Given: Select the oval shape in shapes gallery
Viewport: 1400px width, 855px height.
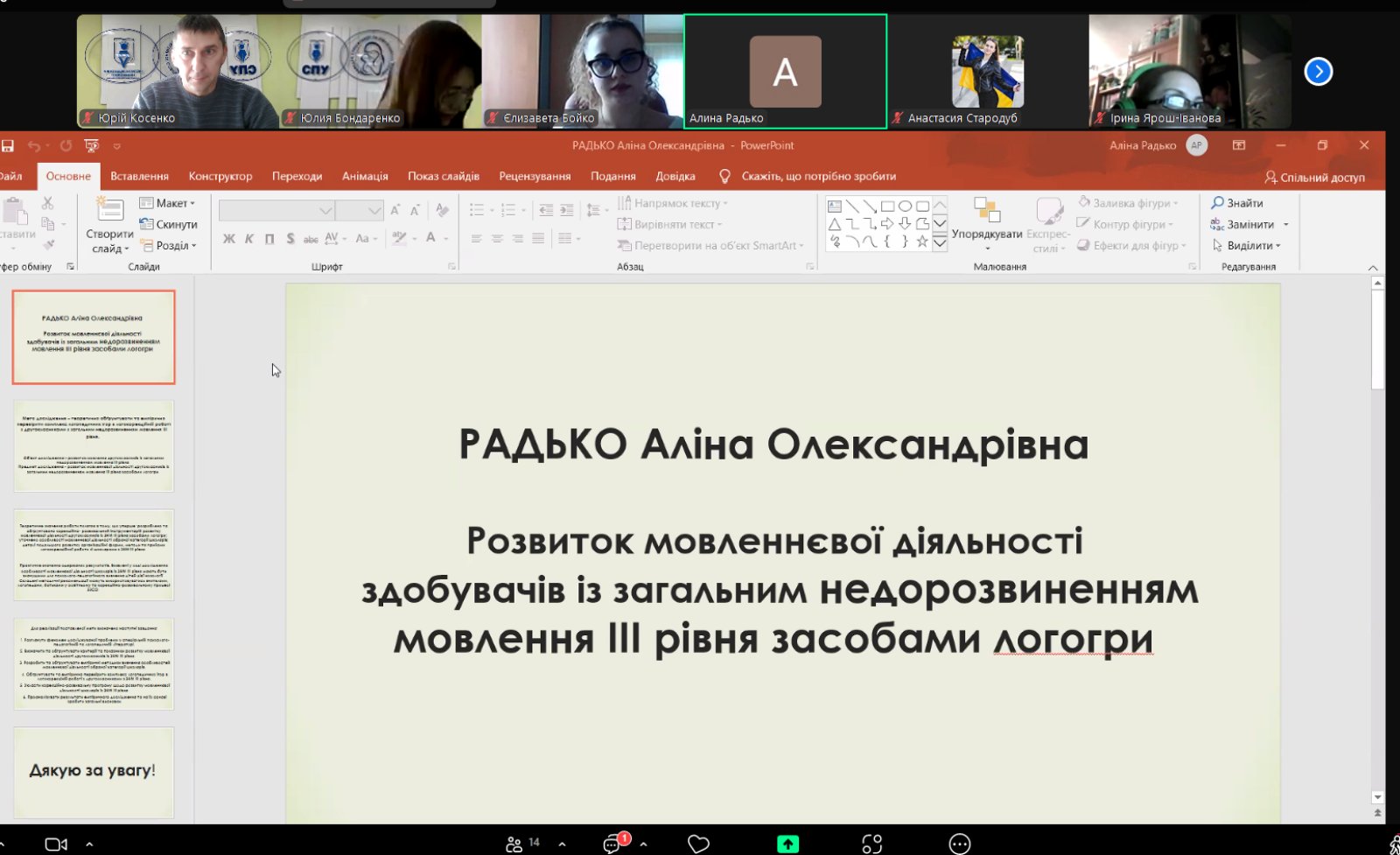Looking at the screenshot, I should (905, 207).
